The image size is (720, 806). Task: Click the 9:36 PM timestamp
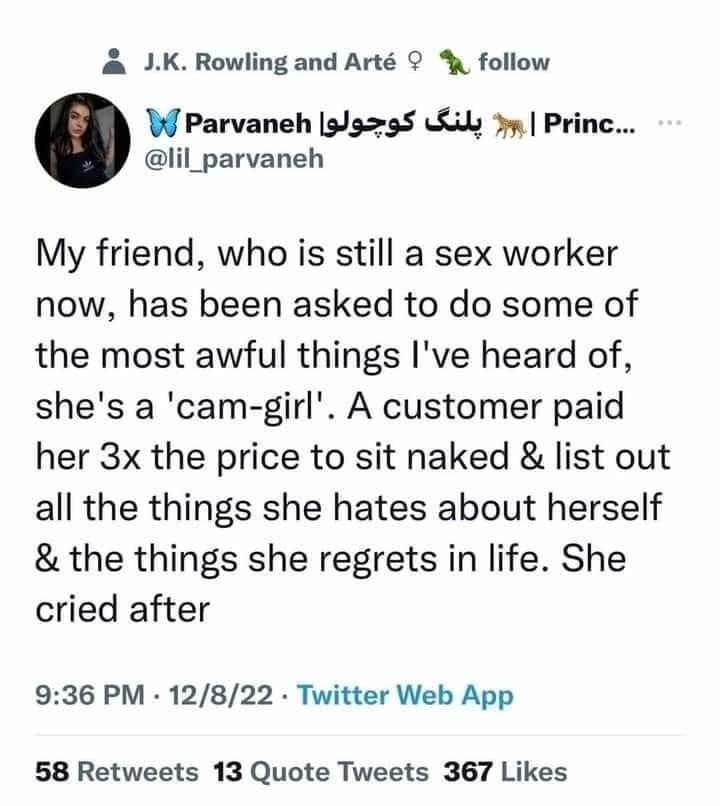coord(90,695)
